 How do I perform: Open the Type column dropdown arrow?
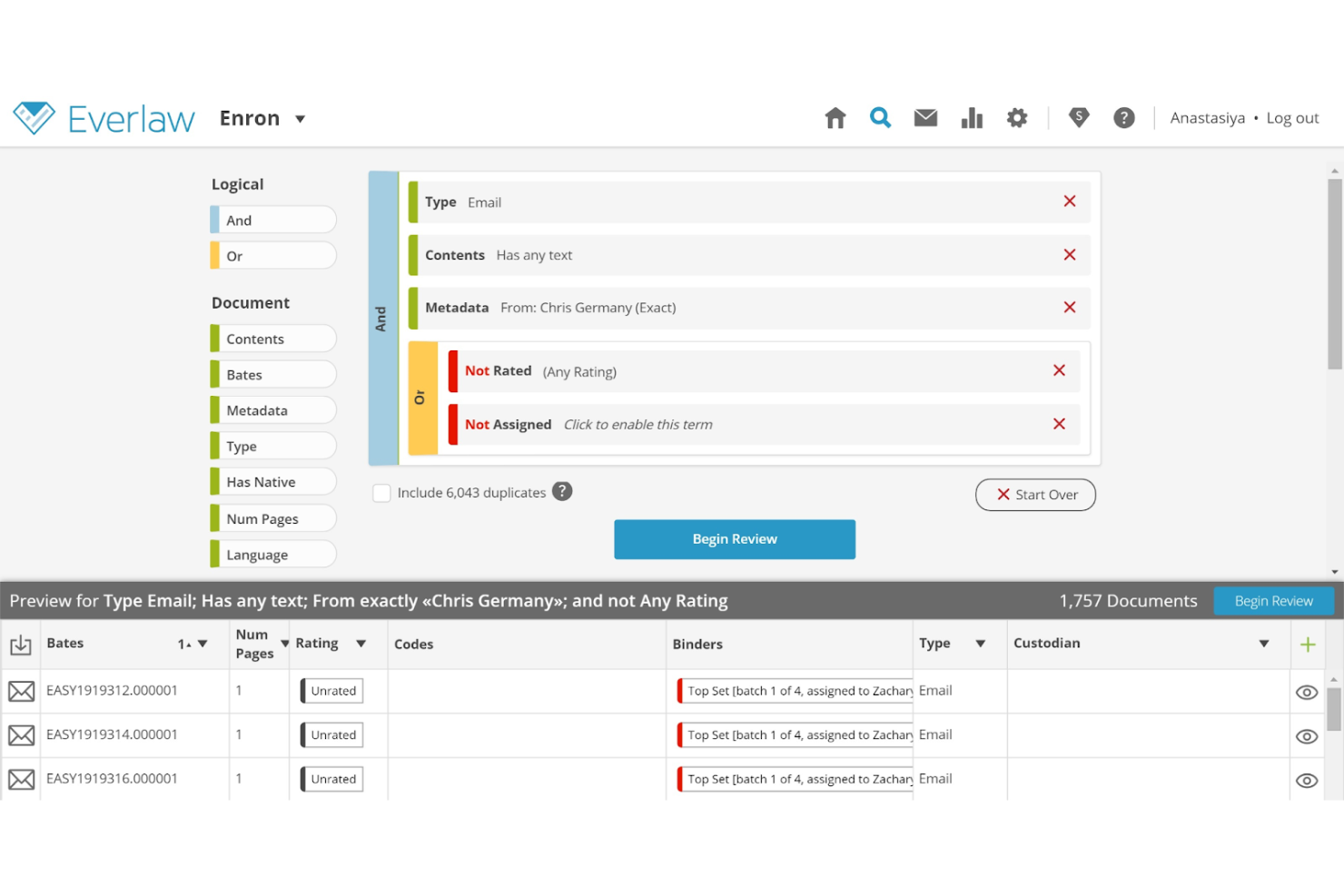981,644
